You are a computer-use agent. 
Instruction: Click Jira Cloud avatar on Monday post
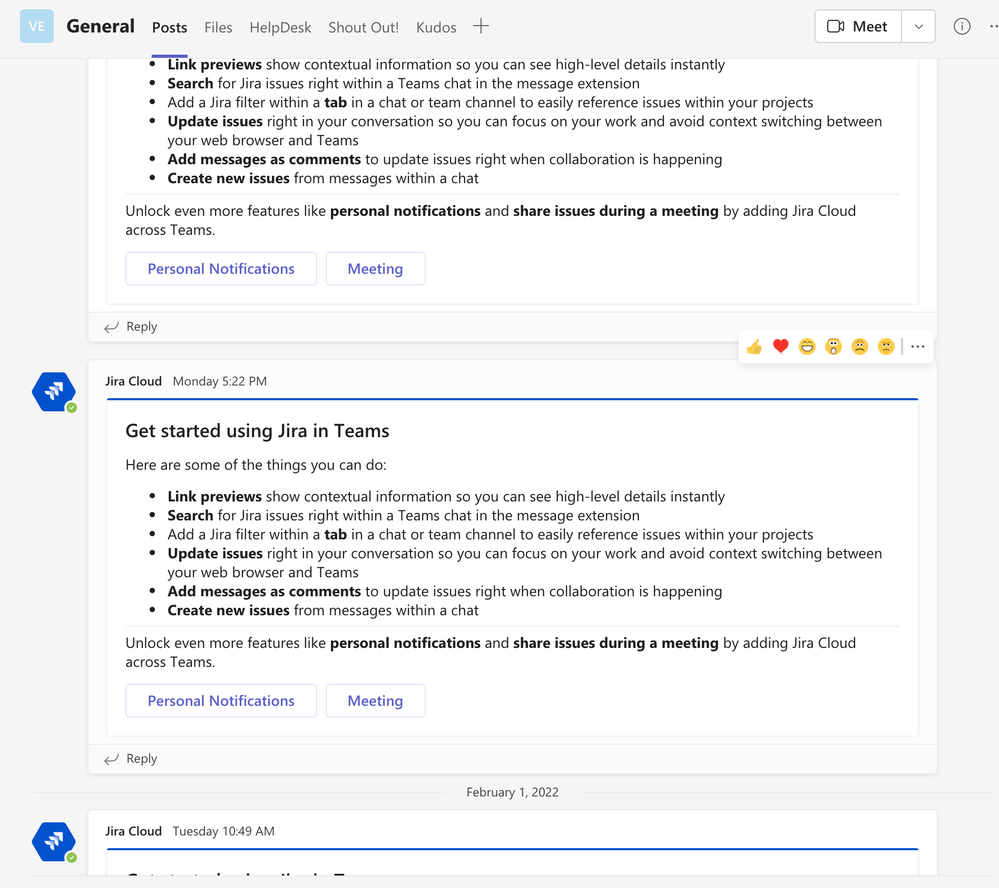(54, 392)
